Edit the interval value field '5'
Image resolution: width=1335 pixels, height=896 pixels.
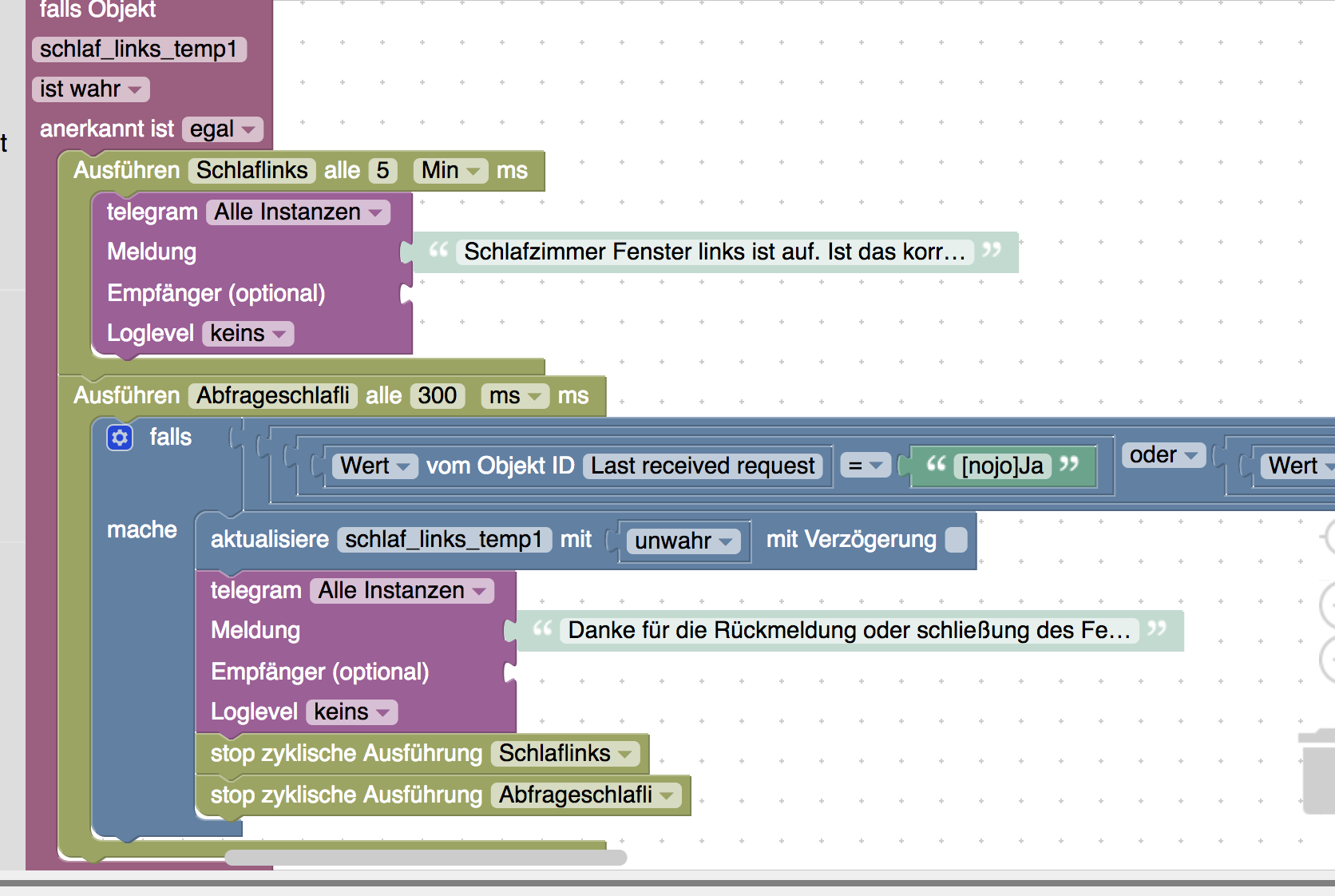pos(383,171)
